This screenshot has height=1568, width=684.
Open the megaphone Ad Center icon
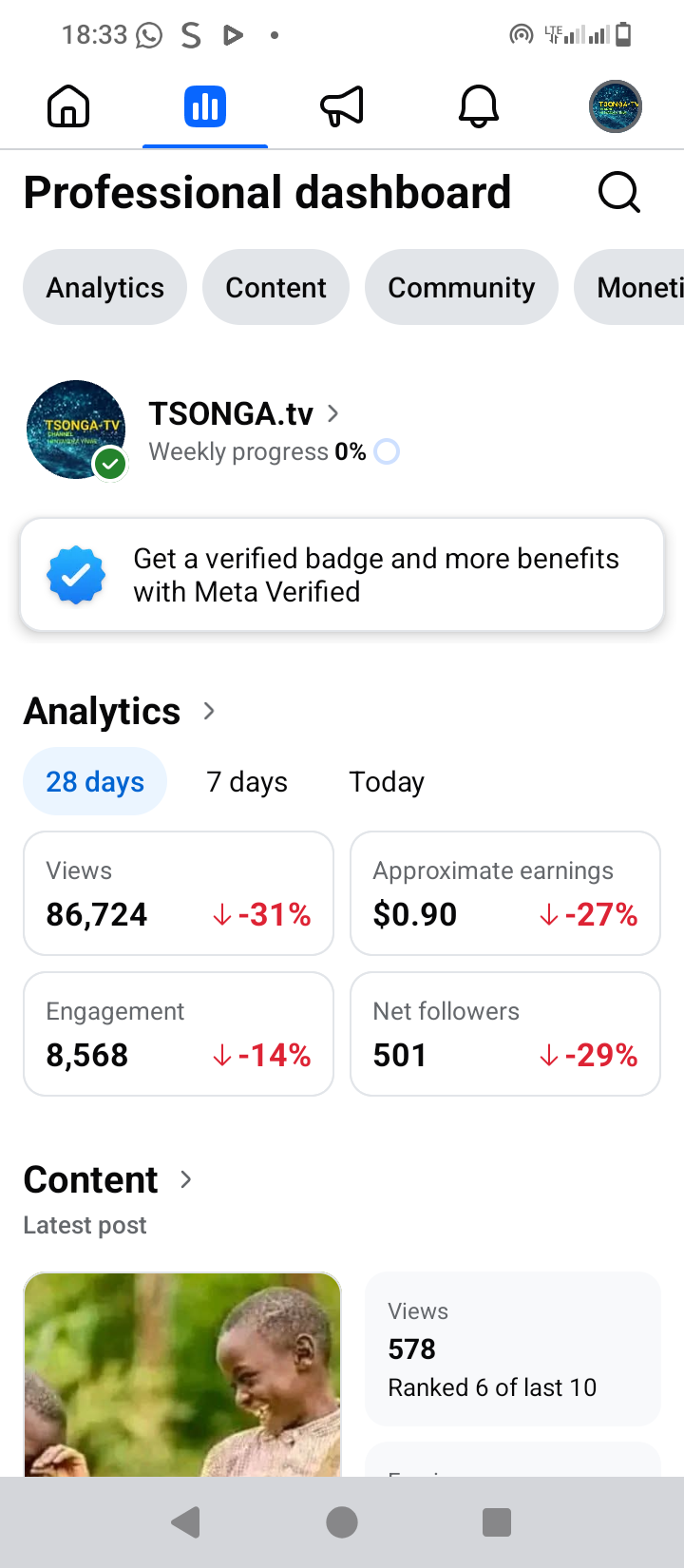342,105
